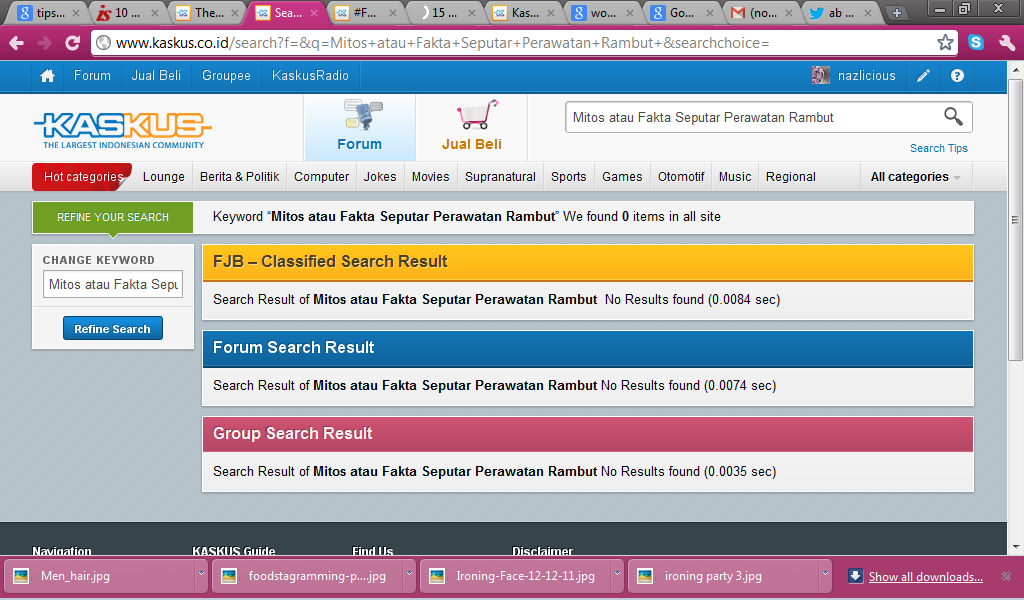Click the FJB – Classified Search Result header
1024x600 pixels.
tap(588, 262)
